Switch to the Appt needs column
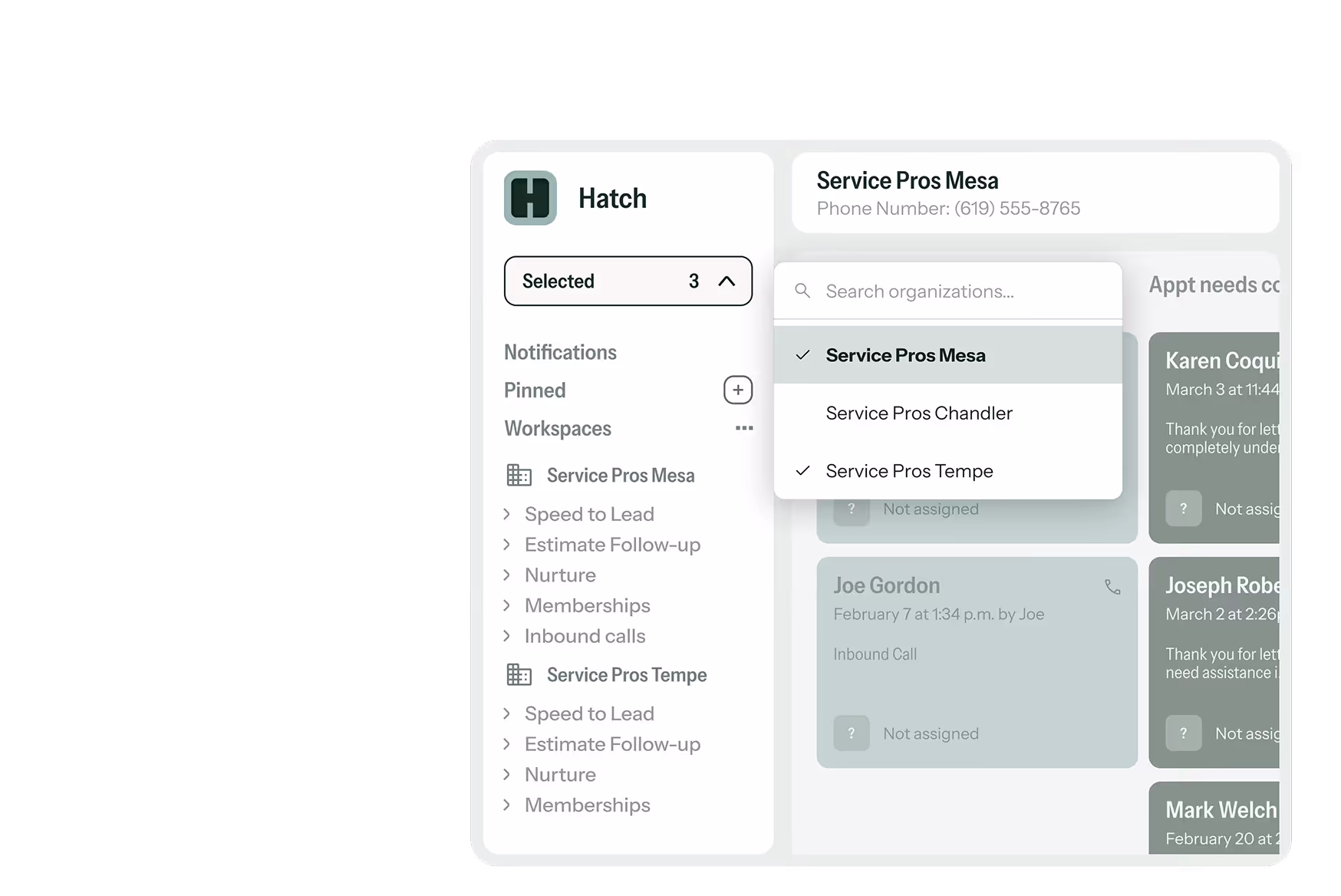Image resolution: width=1341 pixels, height=896 pixels. point(1214,284)
